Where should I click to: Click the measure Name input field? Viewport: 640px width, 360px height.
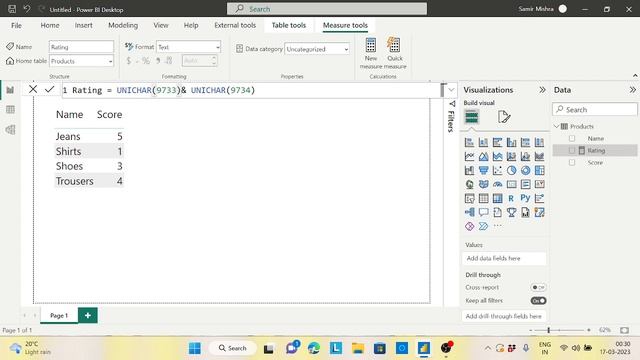pos(82,47)
